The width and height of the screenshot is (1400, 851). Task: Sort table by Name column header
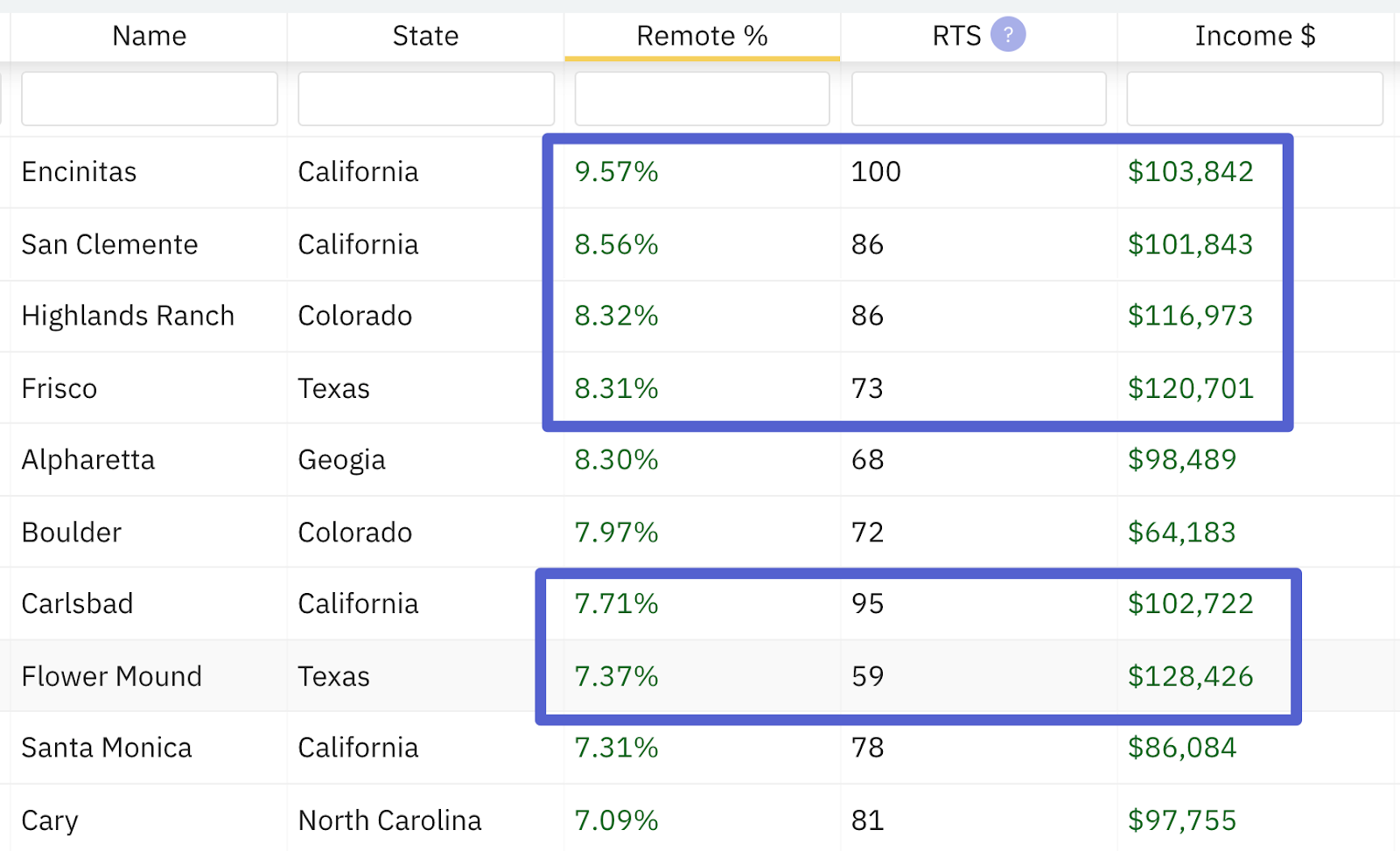click(x=149, y=36)
